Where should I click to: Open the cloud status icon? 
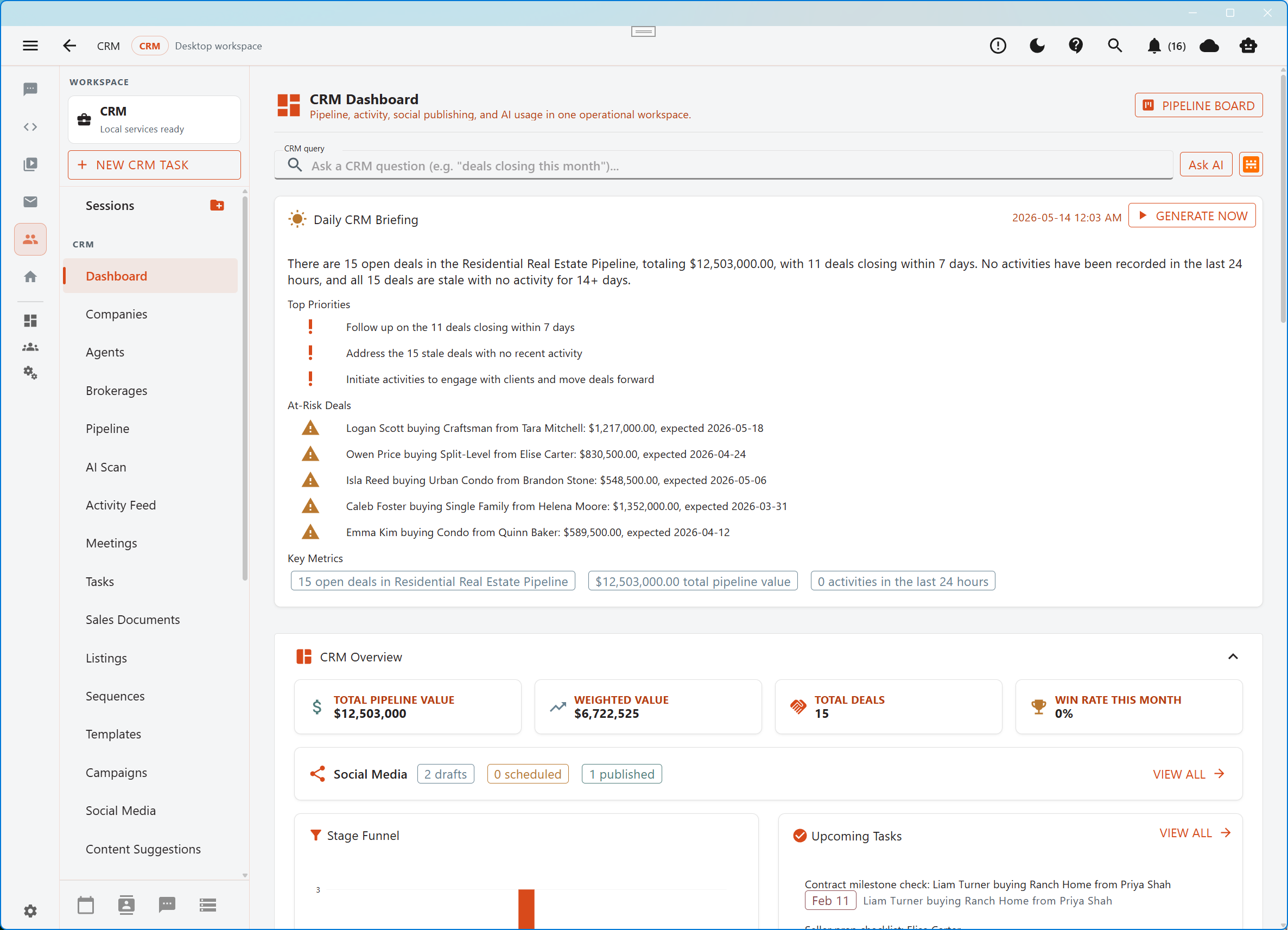coord(1209,46)
